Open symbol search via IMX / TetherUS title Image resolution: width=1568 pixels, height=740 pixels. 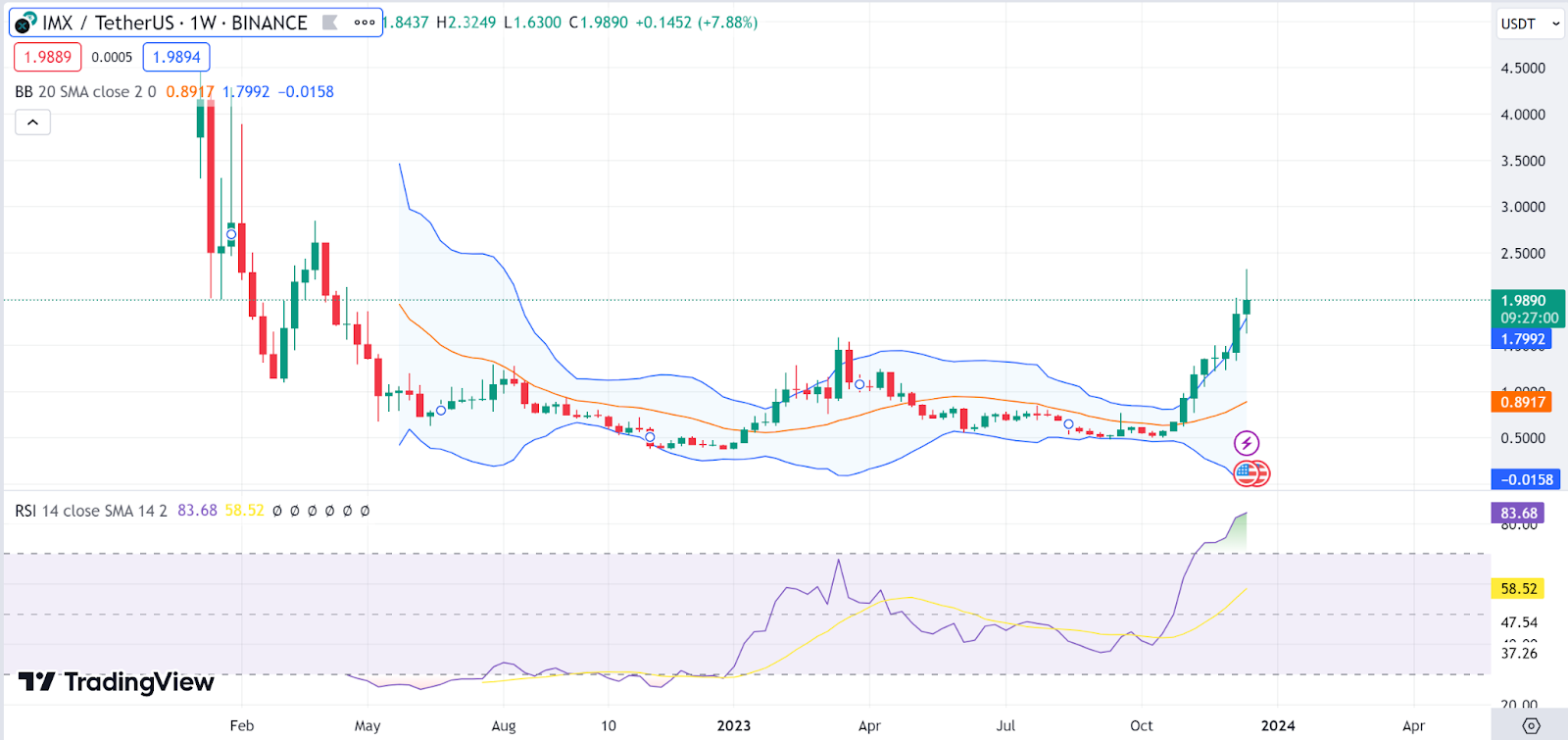[174, 23]
